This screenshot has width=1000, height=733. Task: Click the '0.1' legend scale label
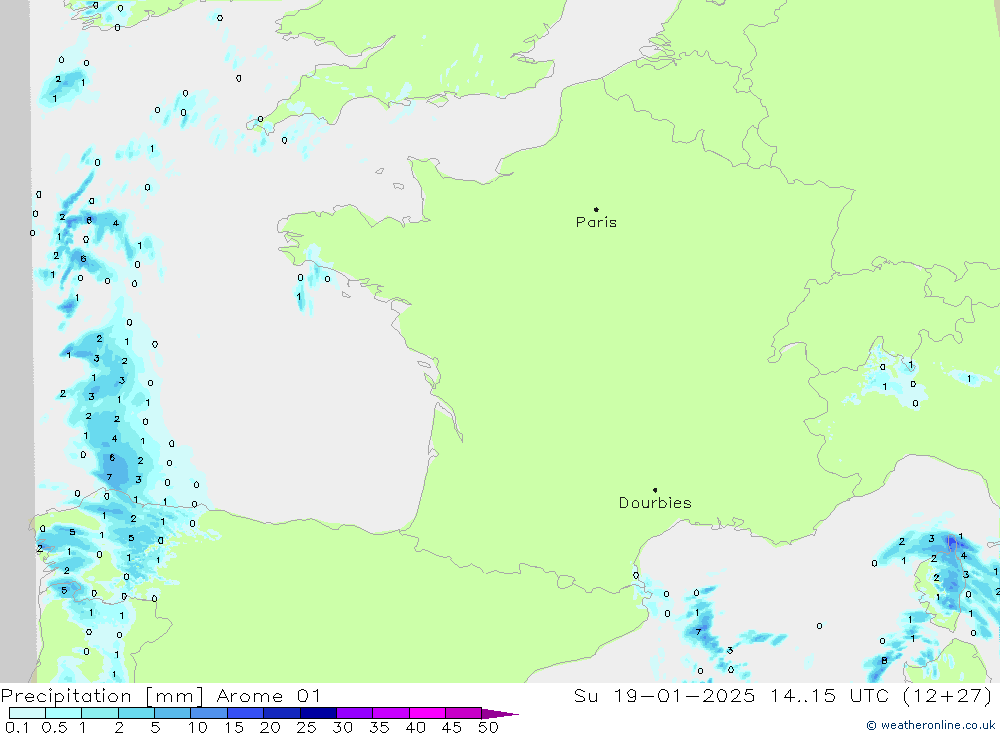tap(17, 727)
